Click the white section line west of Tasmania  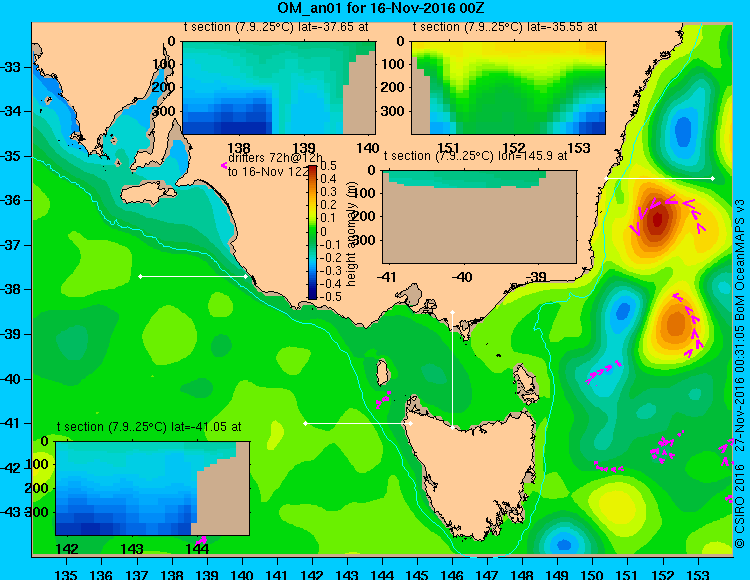358,423
